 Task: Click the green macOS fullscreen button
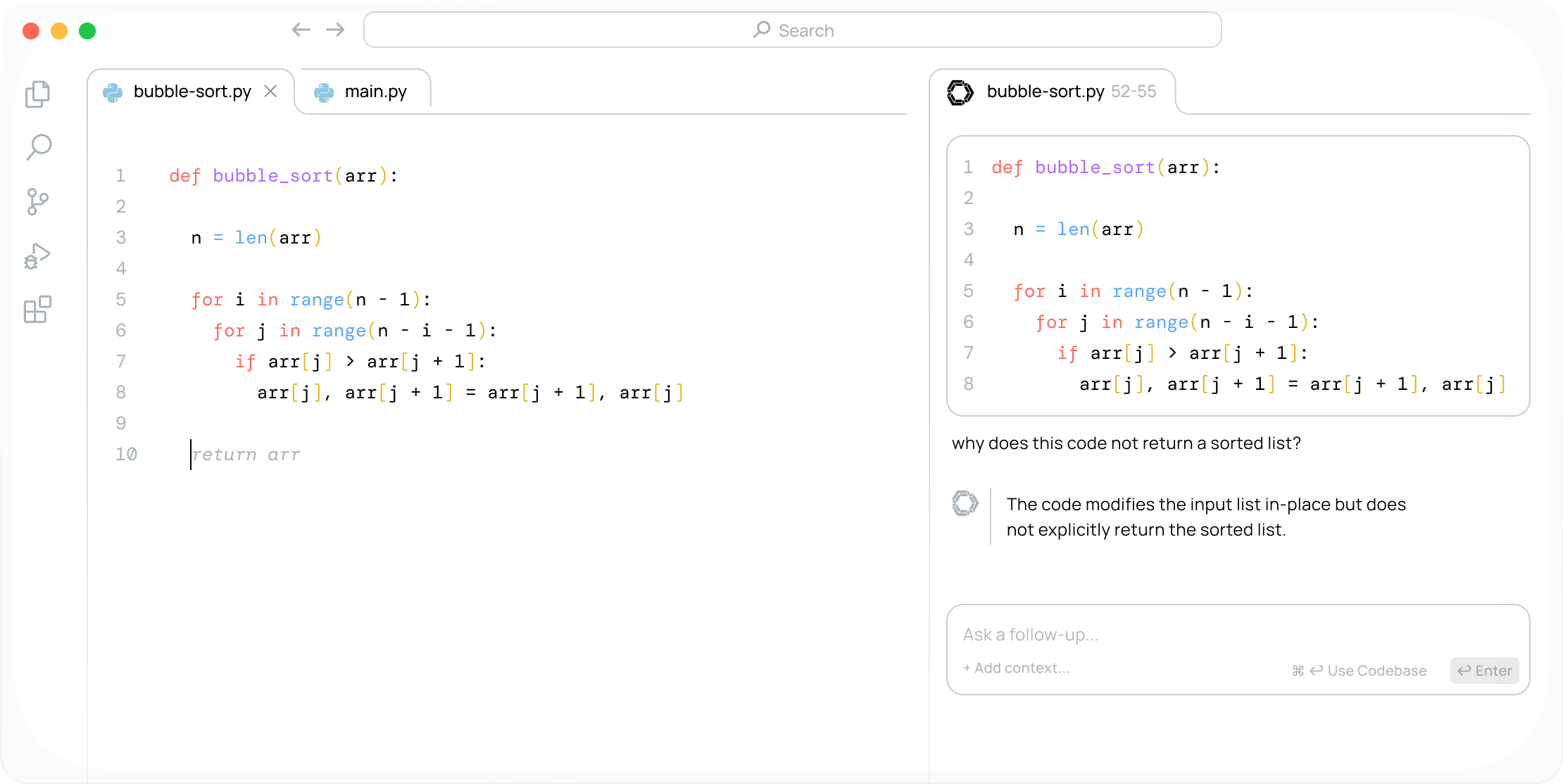[x=87, y=31]
